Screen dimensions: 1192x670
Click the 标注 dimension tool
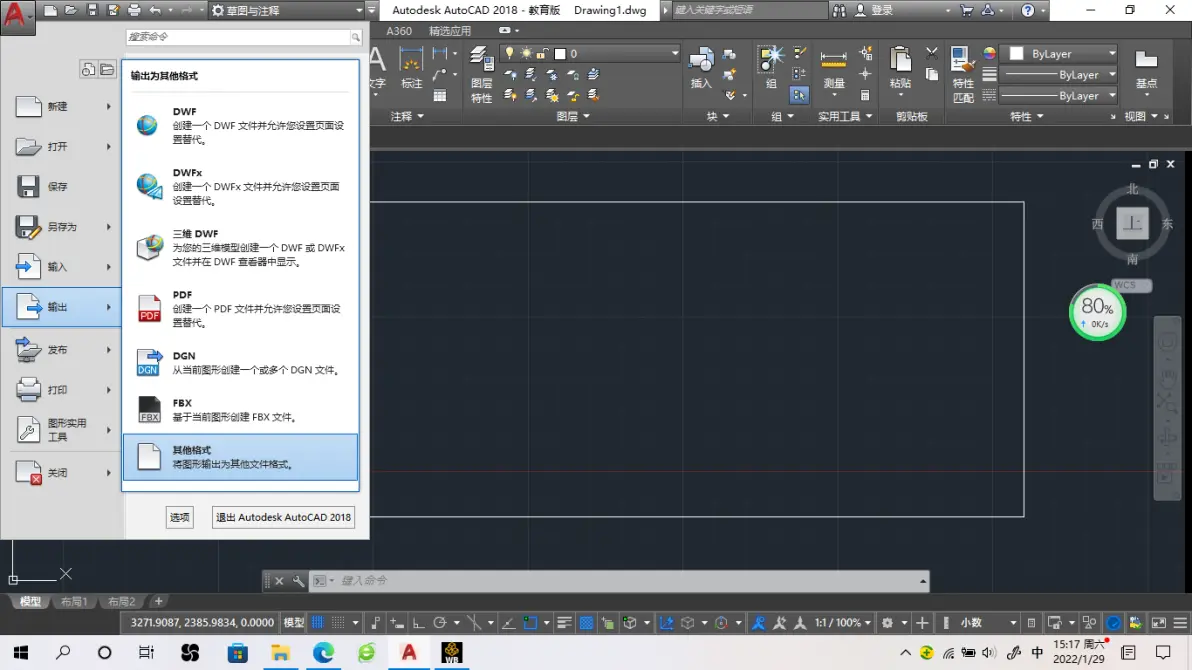pyautogui.click(x=411, y=68)
